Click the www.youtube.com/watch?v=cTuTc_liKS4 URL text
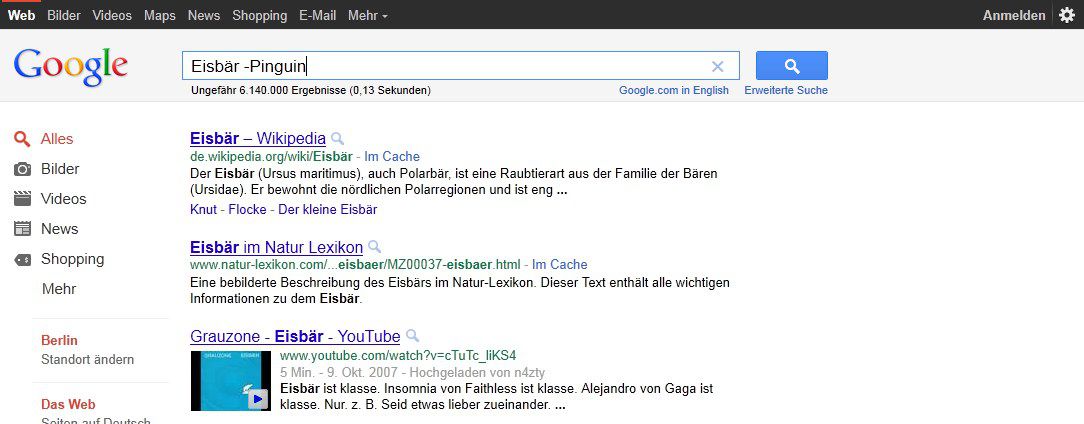Image resolution: width=1084 pixels, height=424 pixels. coord(398,356)
